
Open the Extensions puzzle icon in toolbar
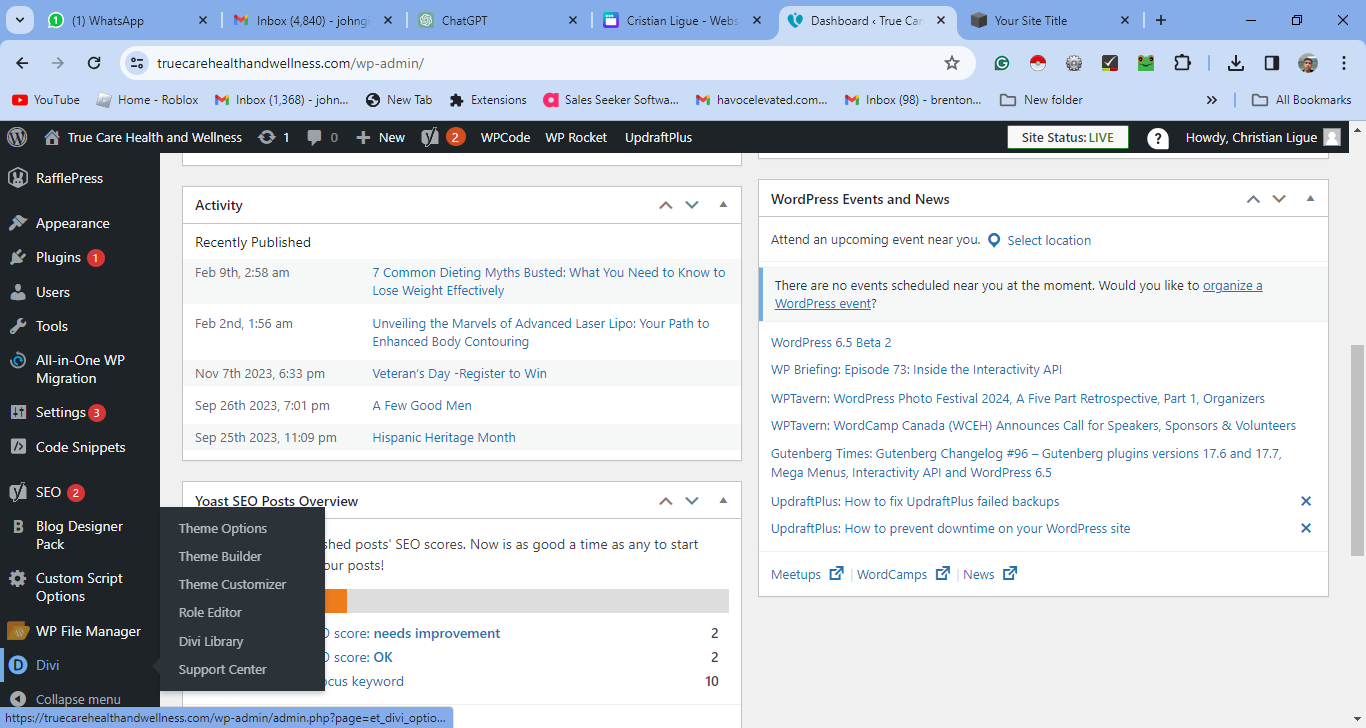pyautogui.click(x=1182, y=63)
